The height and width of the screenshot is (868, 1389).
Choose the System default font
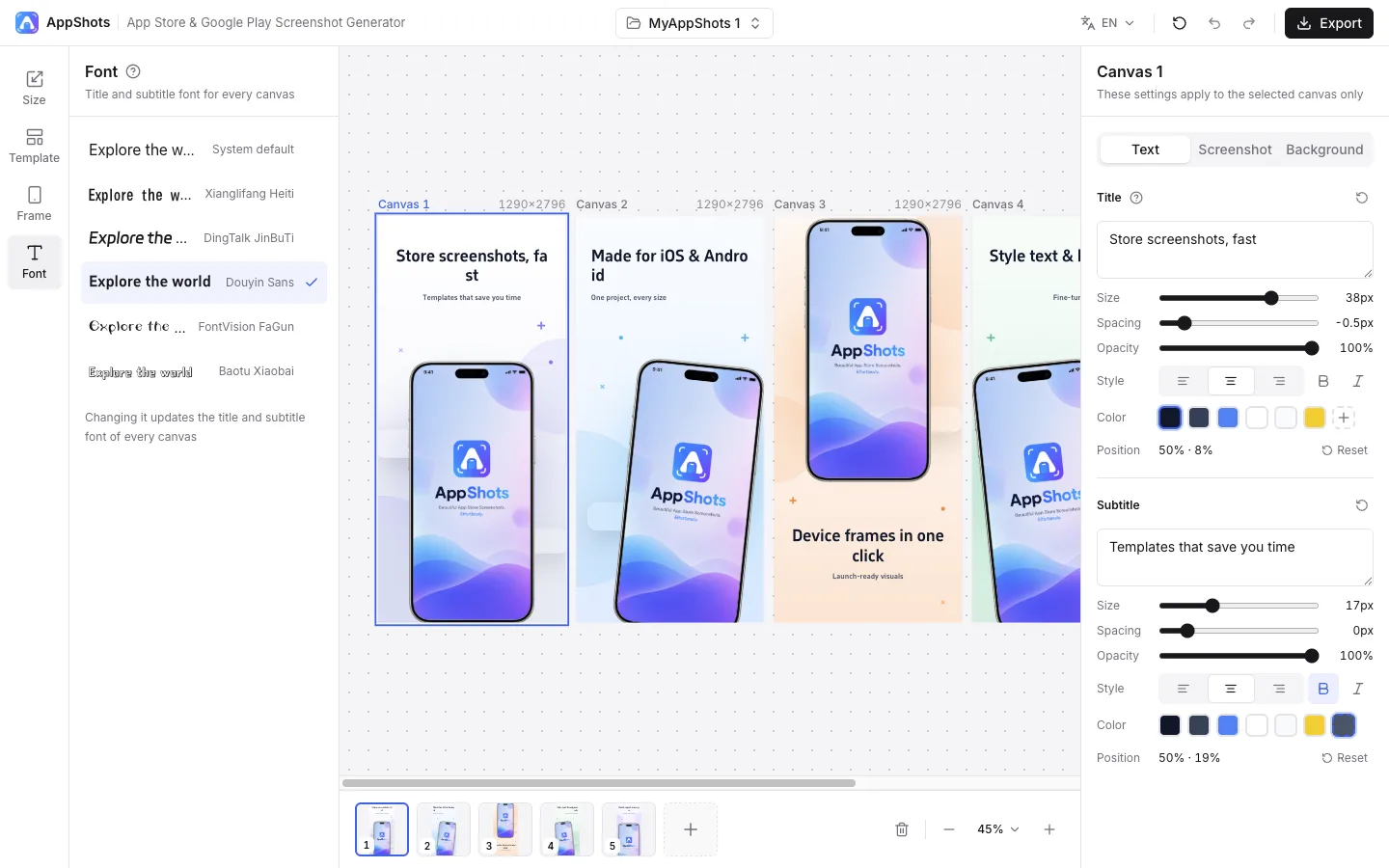(204, 149)
